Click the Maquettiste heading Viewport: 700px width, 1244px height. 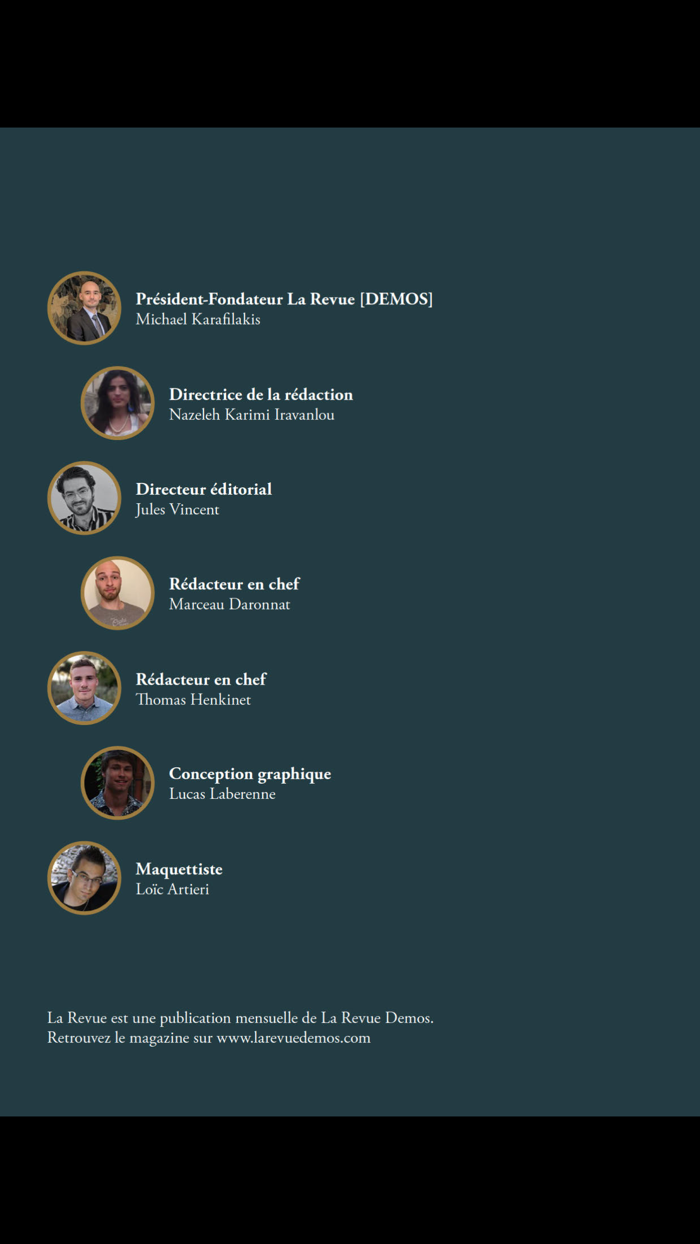(179, 869)
